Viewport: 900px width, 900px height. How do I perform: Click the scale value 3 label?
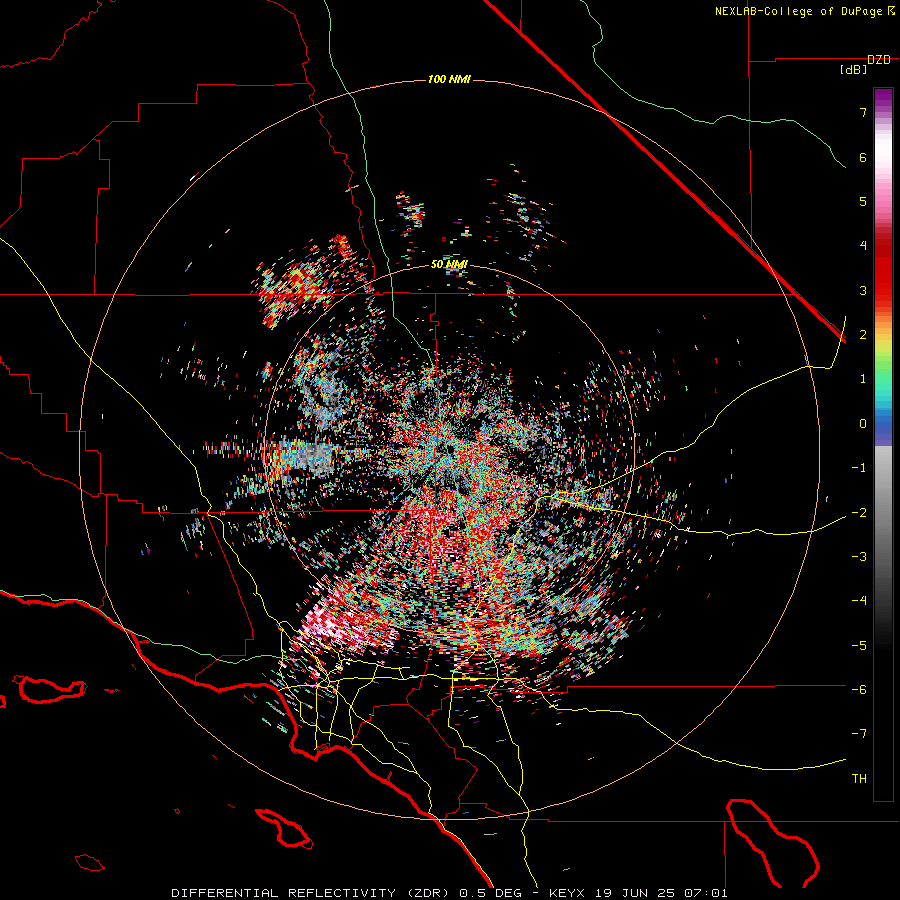863,290
